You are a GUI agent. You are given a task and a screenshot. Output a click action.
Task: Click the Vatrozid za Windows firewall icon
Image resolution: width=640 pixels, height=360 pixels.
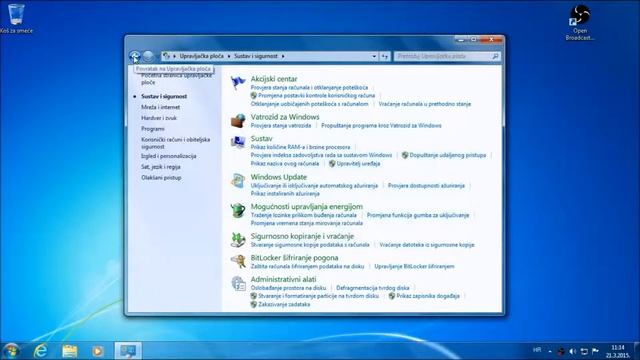point(238,121)
